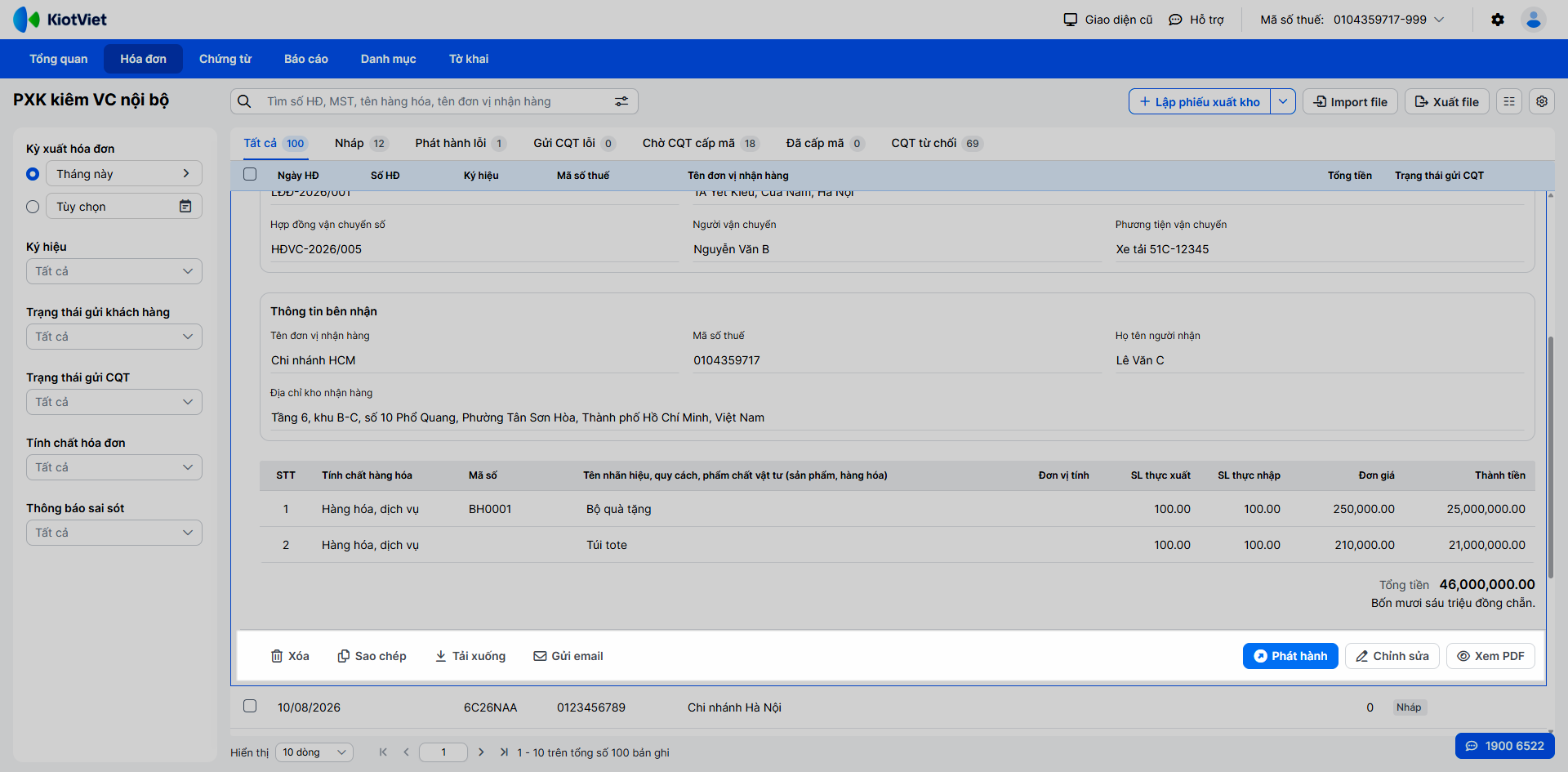
Task: Switch to Nháp tab
Action: [361, 143]
